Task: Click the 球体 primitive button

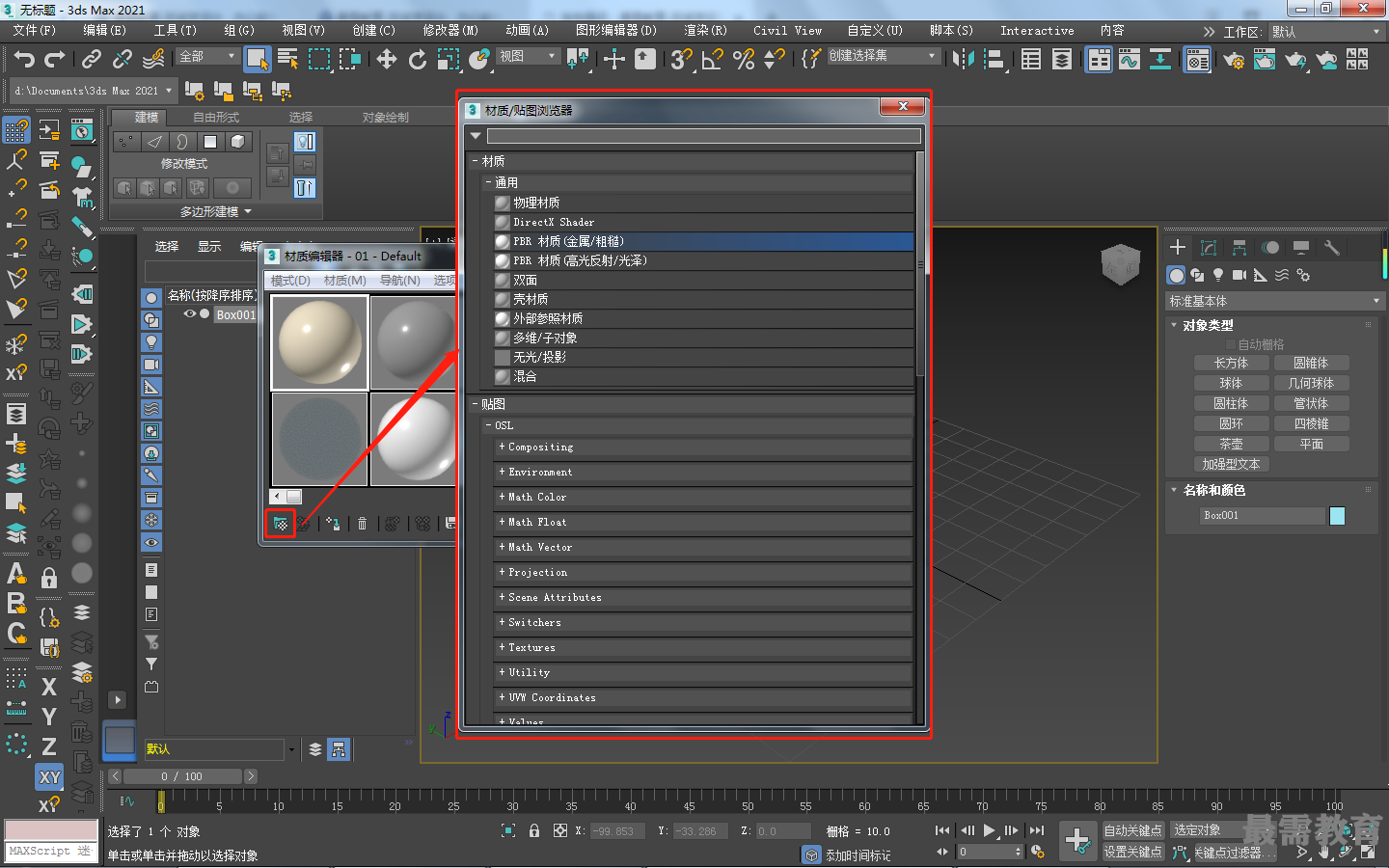Action: coord(1231,384)
